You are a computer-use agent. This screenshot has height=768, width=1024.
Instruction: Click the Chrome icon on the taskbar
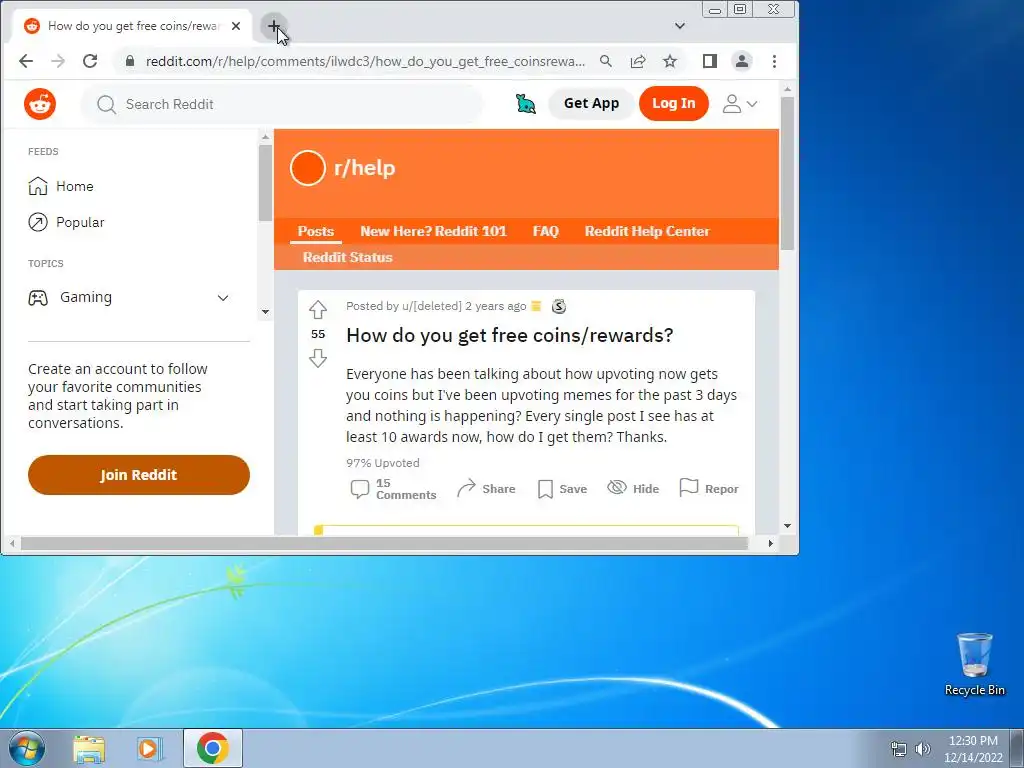tap(213, 748)
